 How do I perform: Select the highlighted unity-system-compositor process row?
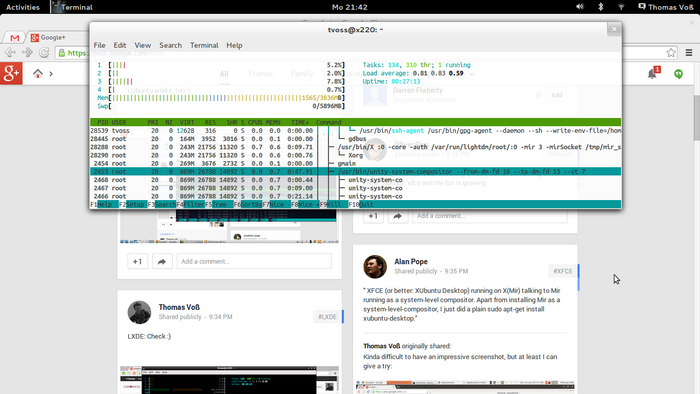point(355,171)
